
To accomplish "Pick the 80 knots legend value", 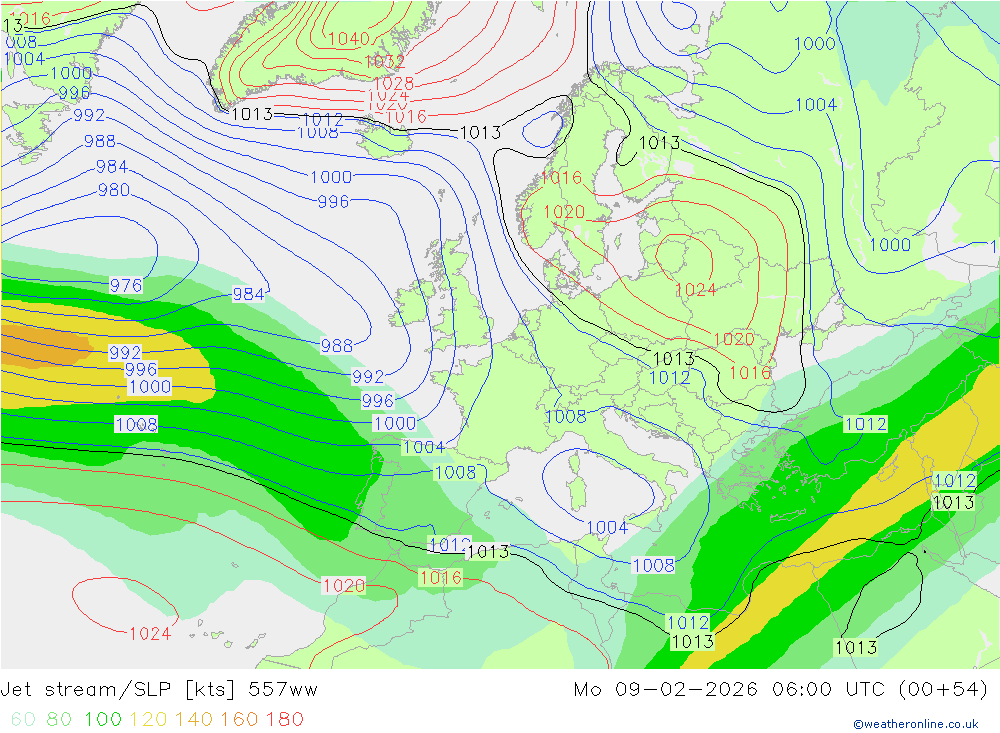I will [59, 720].
